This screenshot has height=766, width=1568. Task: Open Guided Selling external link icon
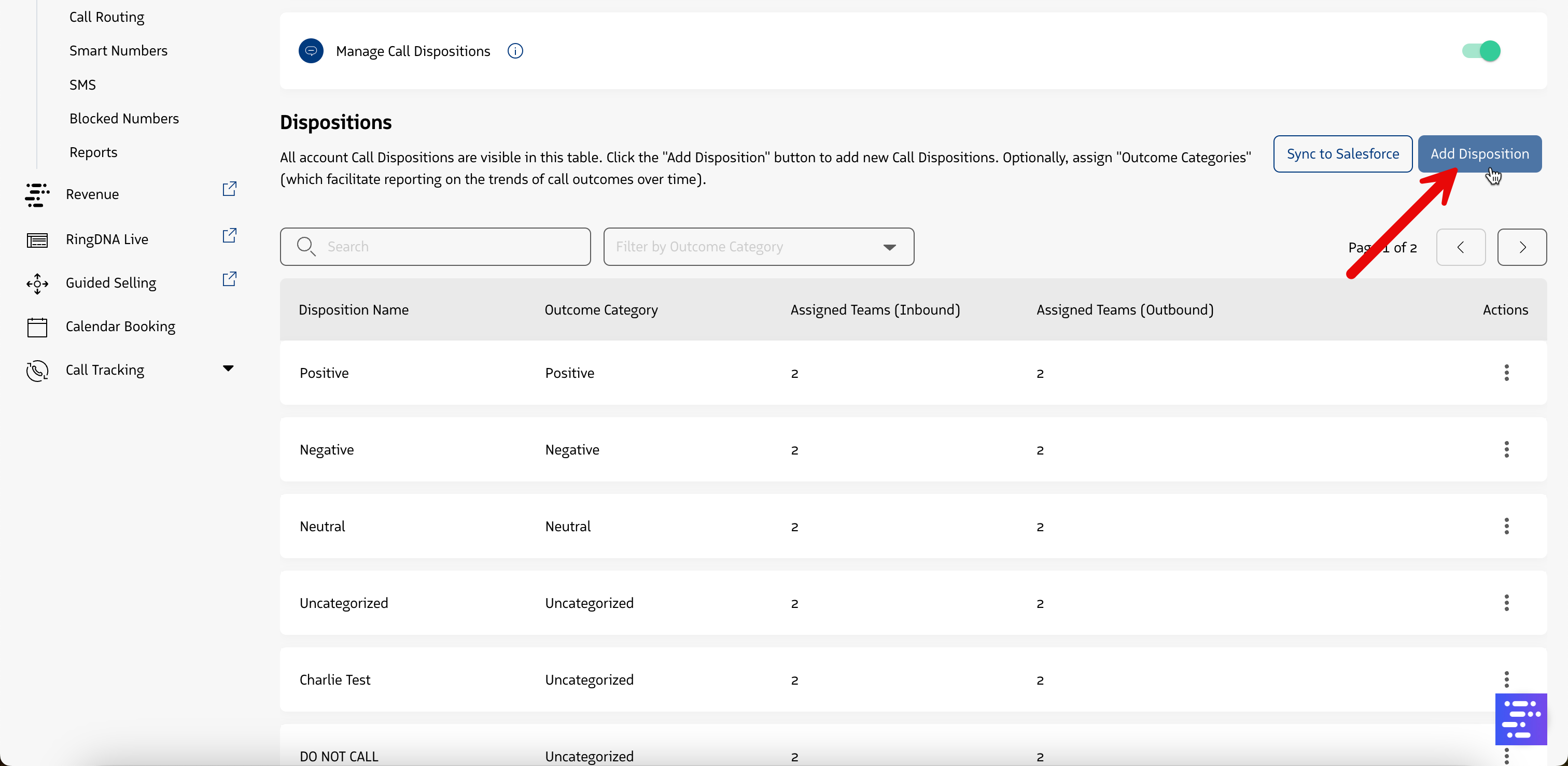tap(229, 279)
